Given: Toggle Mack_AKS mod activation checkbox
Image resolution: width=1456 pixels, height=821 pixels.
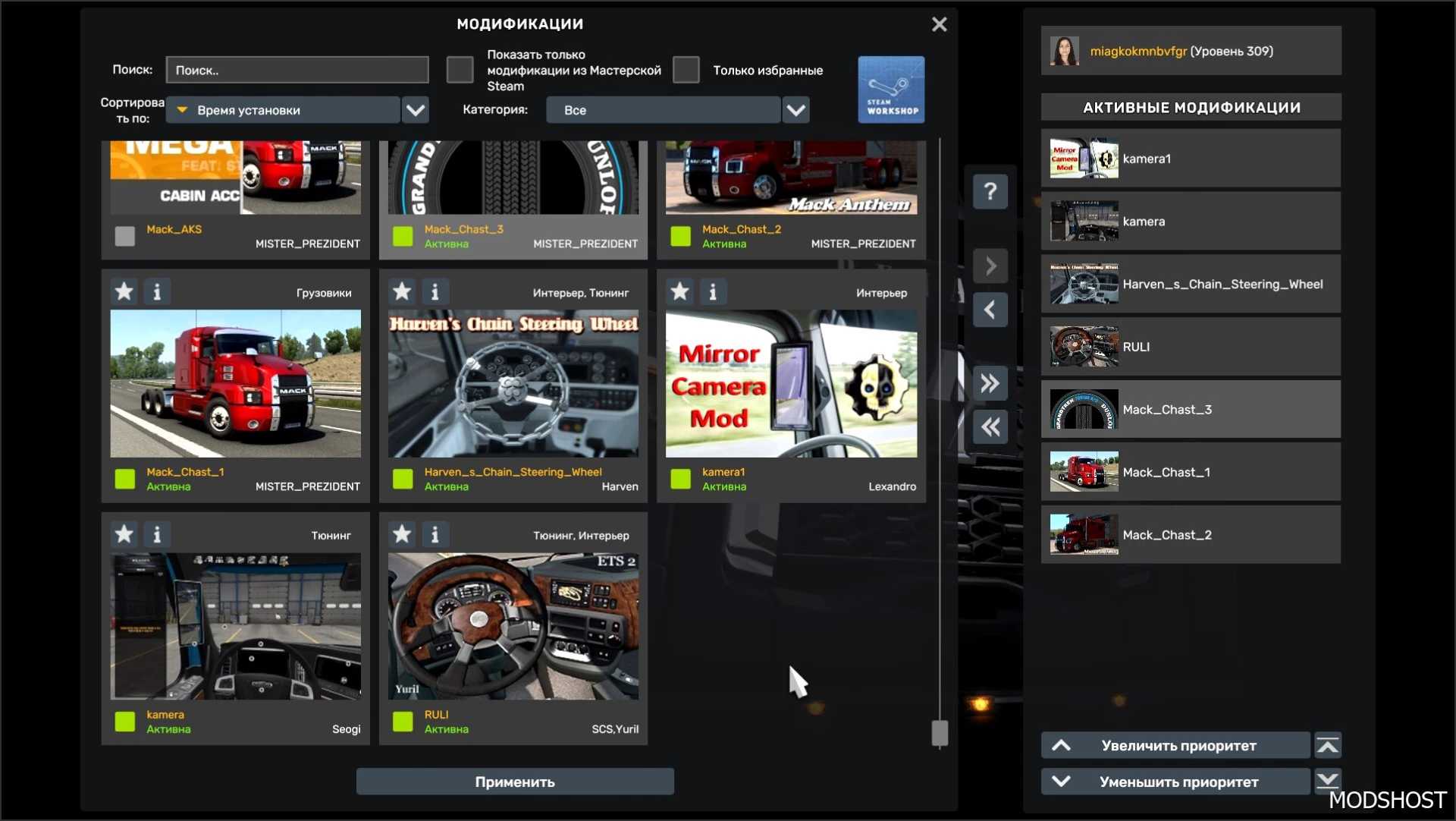Looking at the screenshot, I should coord(125,236).
